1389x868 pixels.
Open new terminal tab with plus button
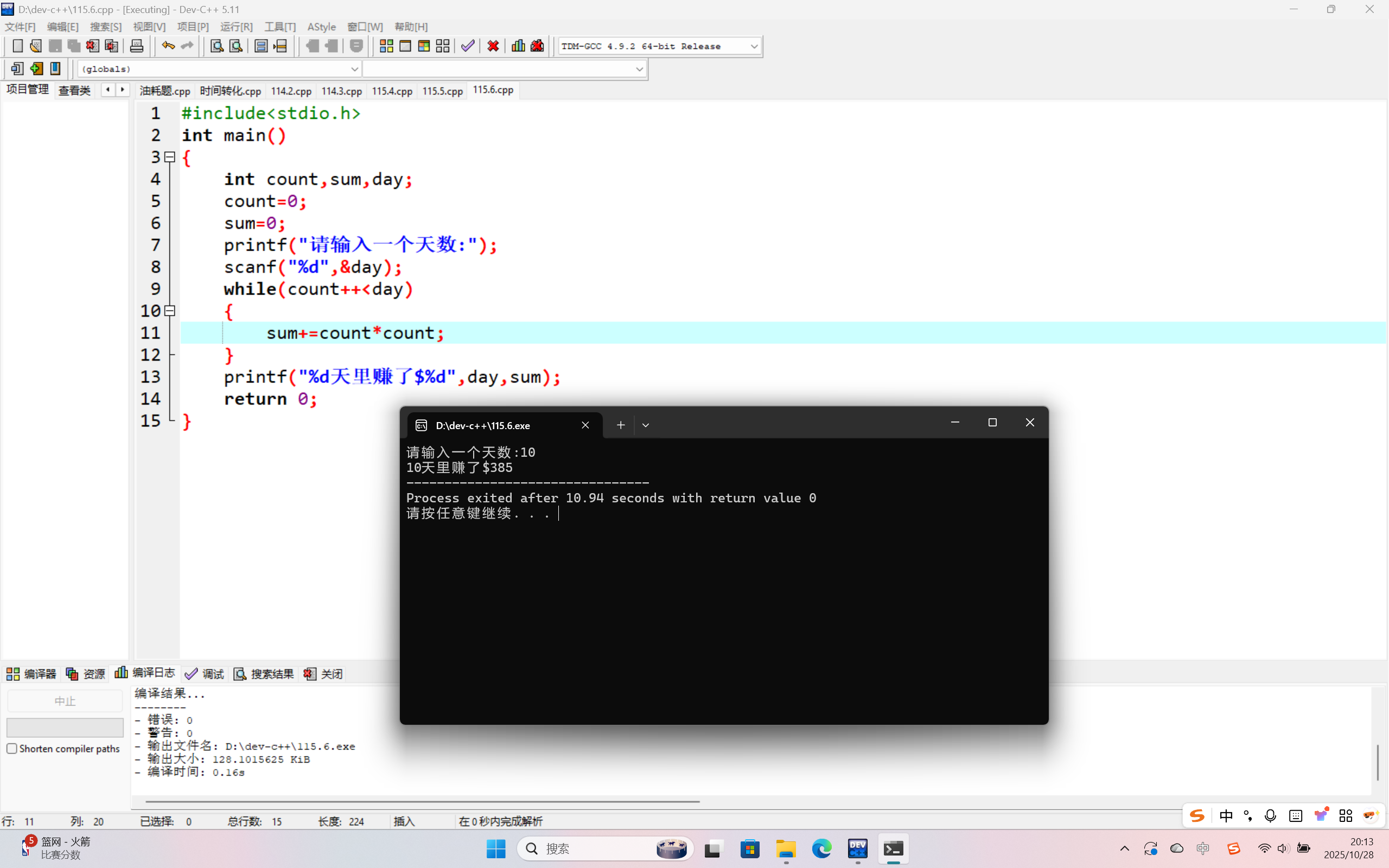tap(621, 425)
